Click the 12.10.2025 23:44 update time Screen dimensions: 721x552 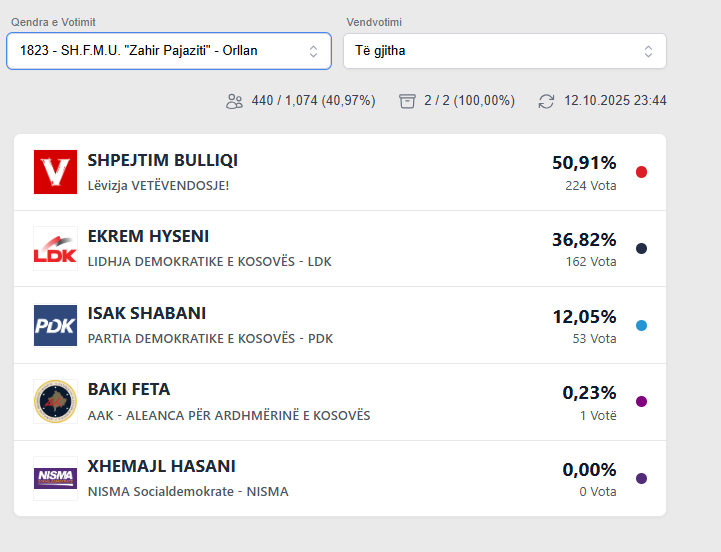[615, 101]
